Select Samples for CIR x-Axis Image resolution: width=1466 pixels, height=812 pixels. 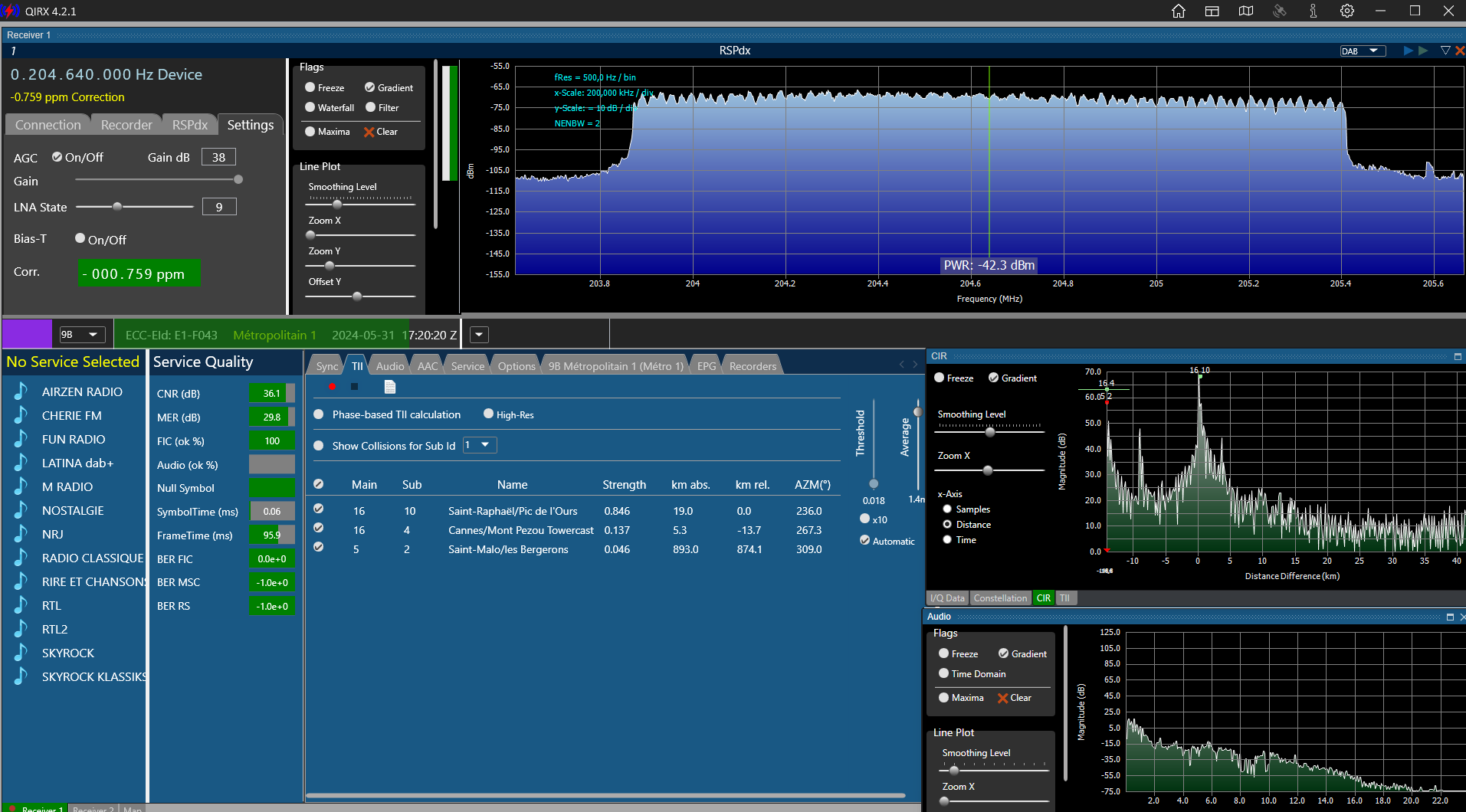pos(947,509)
